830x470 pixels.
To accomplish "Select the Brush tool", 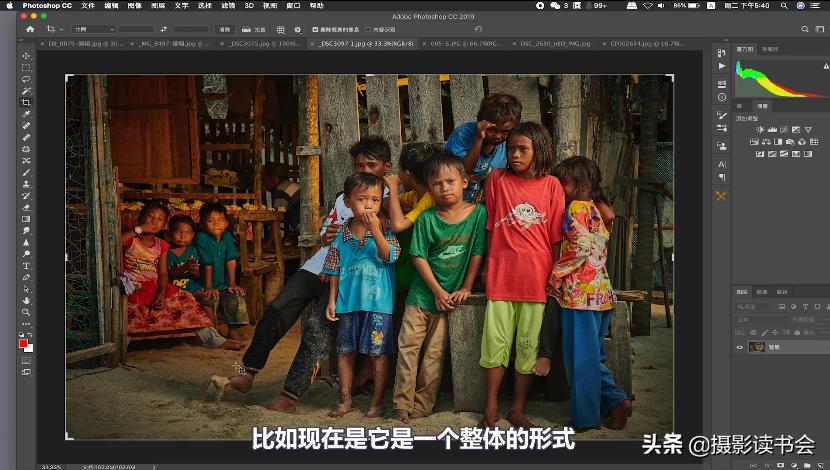I will (26, 173).
